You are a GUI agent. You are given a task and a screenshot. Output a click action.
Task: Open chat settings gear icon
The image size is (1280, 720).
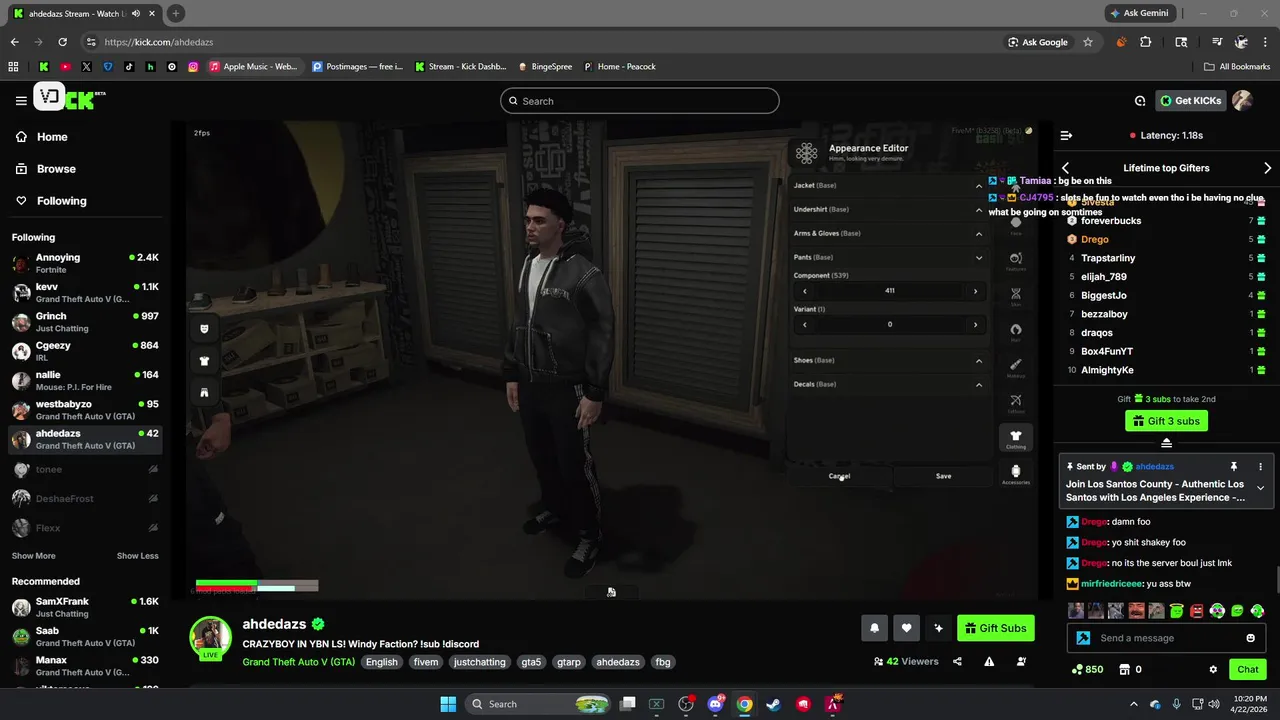(x=1213, y=670)
